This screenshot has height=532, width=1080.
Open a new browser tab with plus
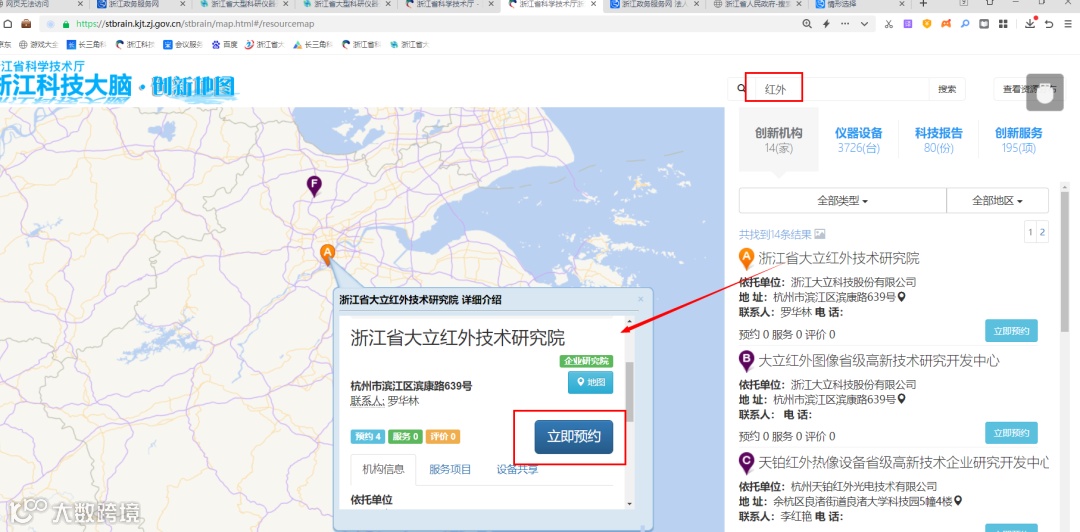[x=924, y=4]
